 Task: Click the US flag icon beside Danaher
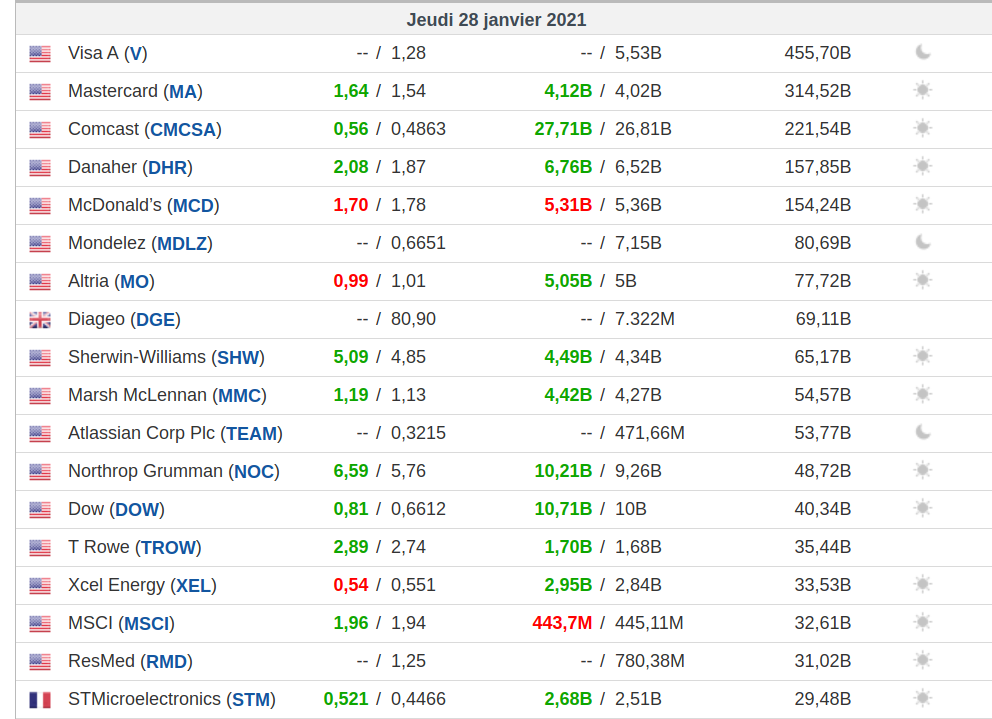click(40, 168)
